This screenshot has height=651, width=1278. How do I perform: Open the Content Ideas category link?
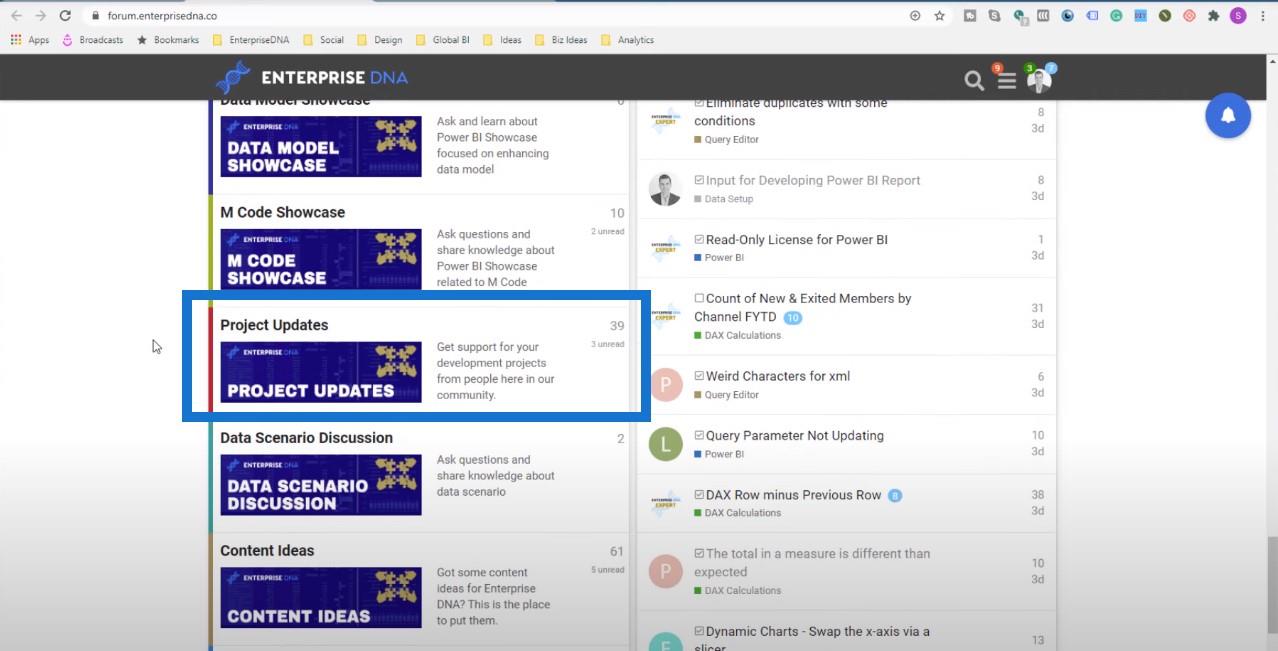click(267, 551)
